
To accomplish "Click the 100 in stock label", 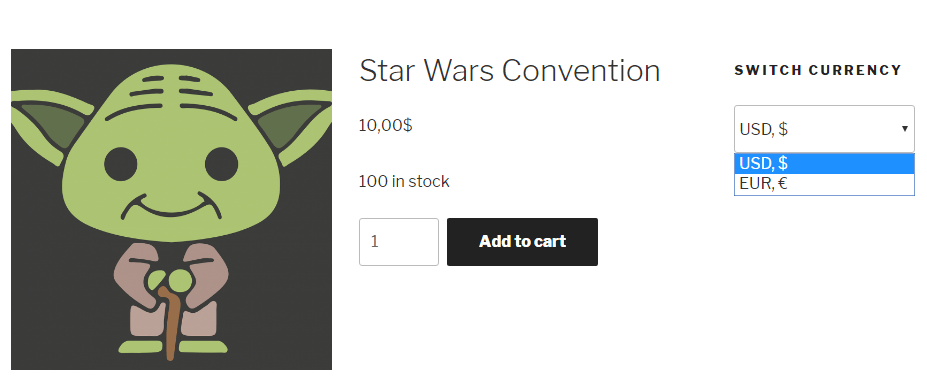I will (404, 181).
